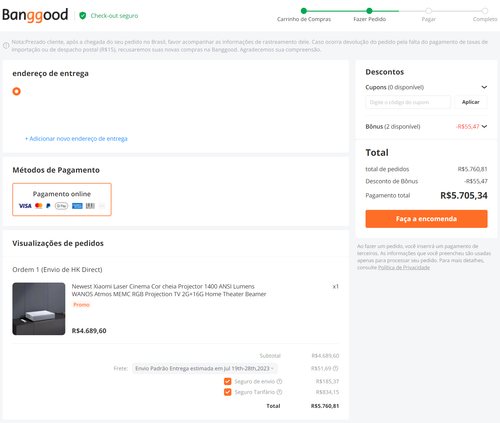Expand the Bônus discount chevron

[484, 126]
